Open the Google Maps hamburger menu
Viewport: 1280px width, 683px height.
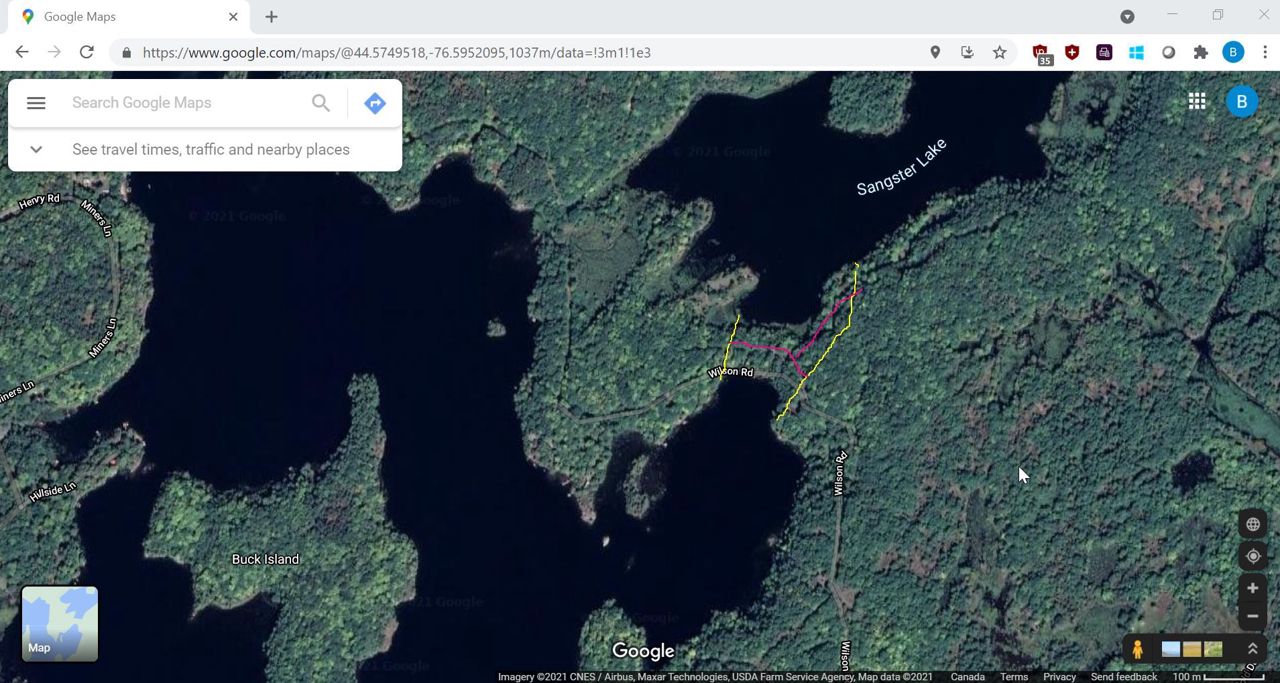pyautogui.click(x=36, y=103)
